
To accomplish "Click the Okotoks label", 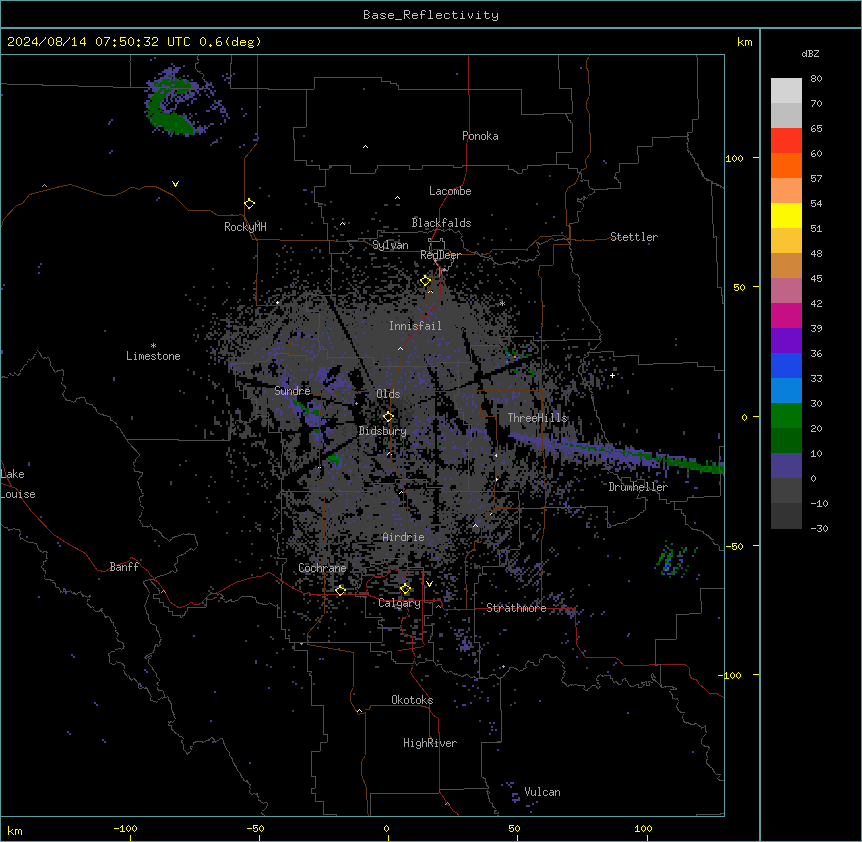I will (412, 700).
